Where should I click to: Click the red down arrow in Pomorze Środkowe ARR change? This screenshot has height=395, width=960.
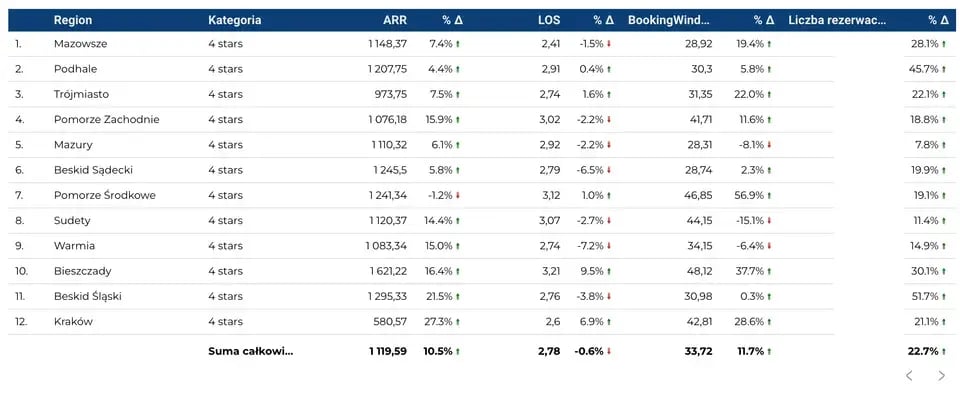[458, 195]
